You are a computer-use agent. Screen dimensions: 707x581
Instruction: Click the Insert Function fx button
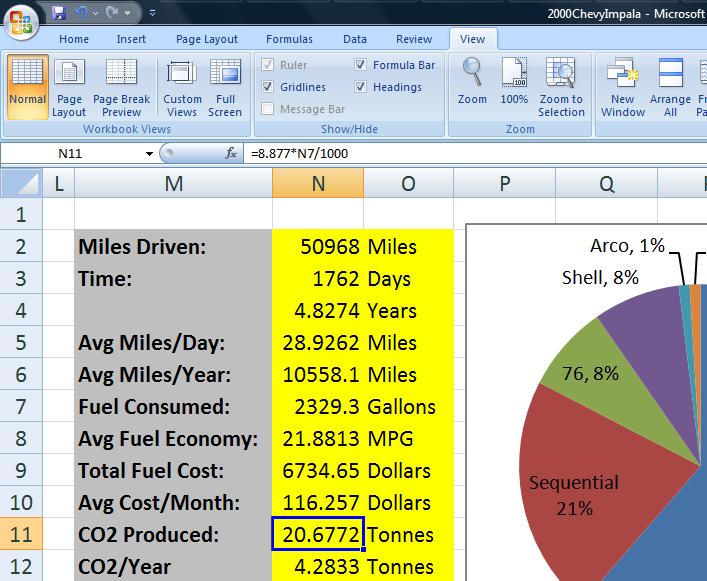[230, 154]
